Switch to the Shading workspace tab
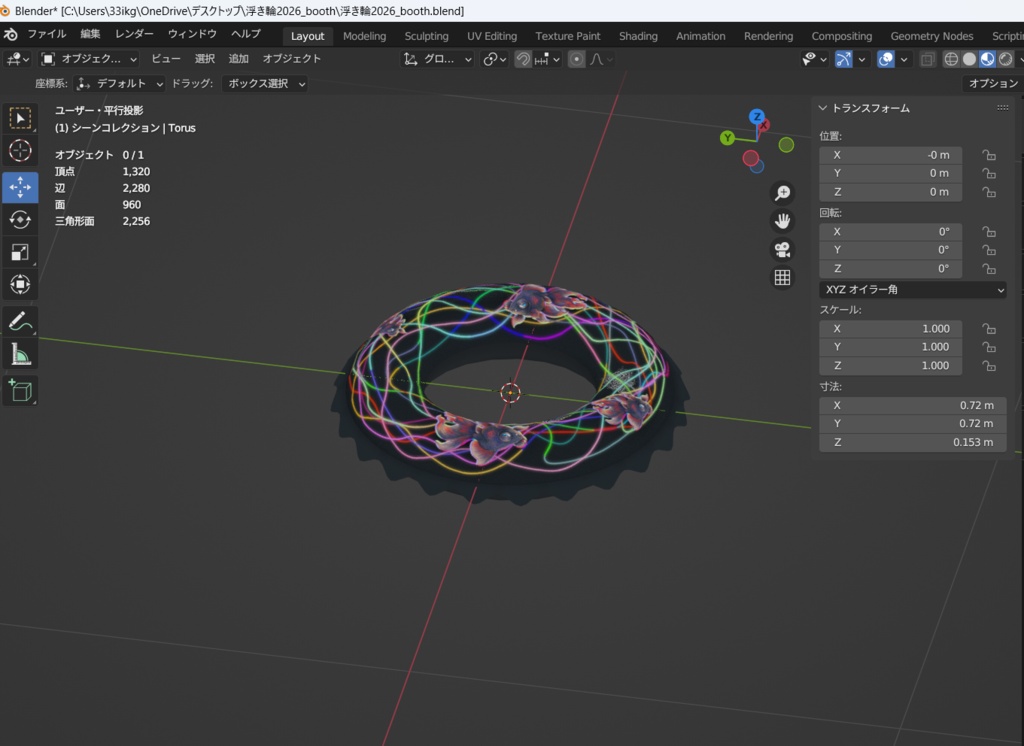1024x746 pixels. point(638,36)
